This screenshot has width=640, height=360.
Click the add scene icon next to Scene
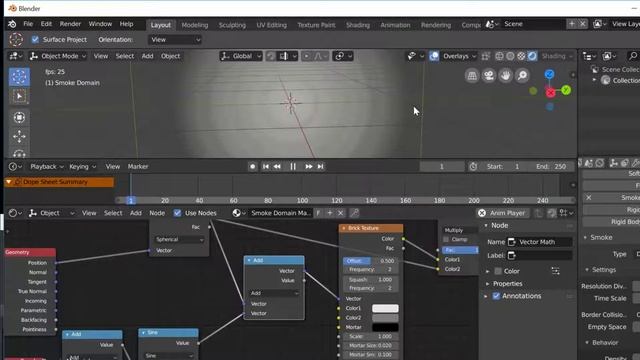(571, 24)
